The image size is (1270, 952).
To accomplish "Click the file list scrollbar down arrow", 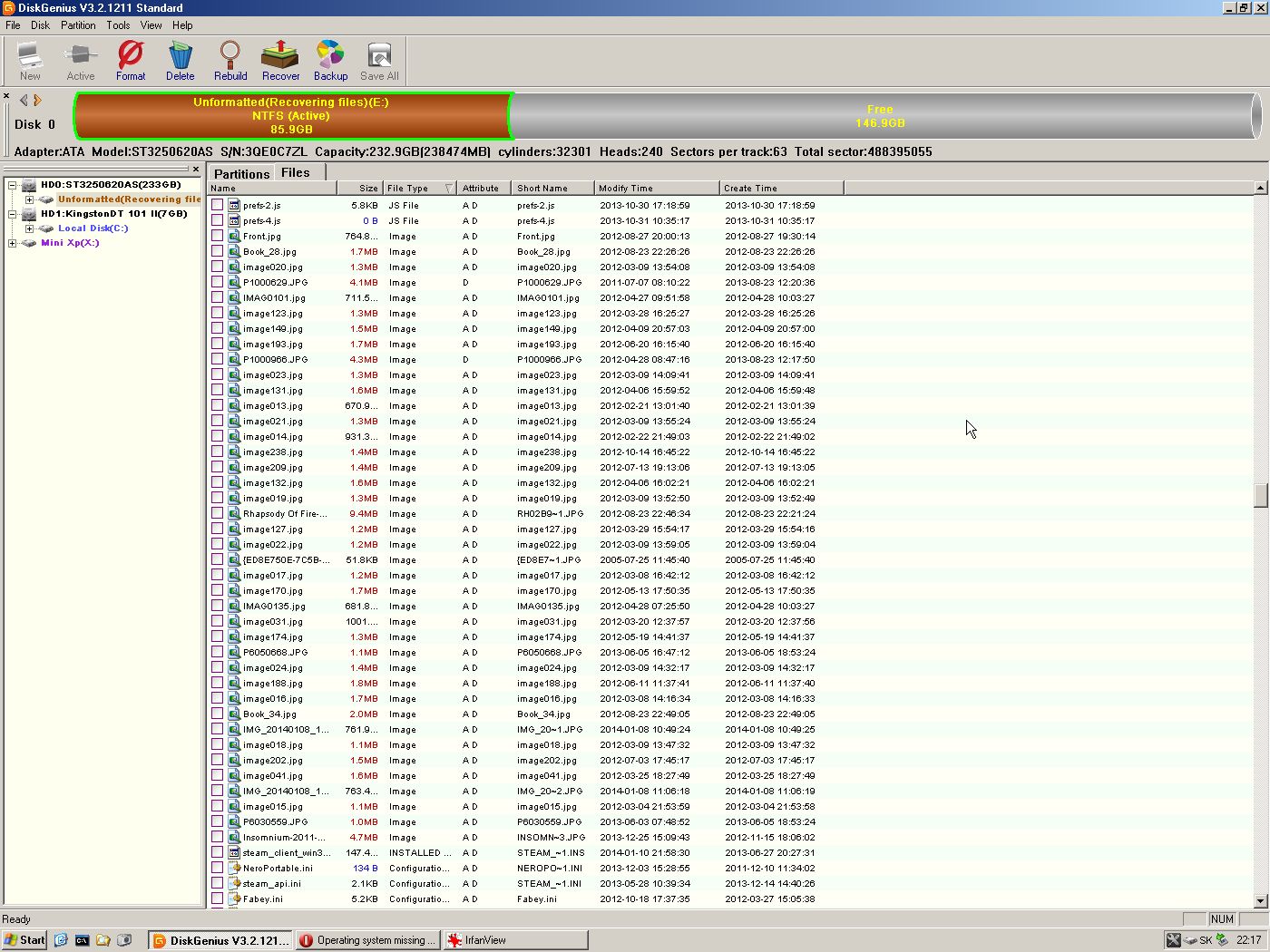I will (x=1260, y=900).
